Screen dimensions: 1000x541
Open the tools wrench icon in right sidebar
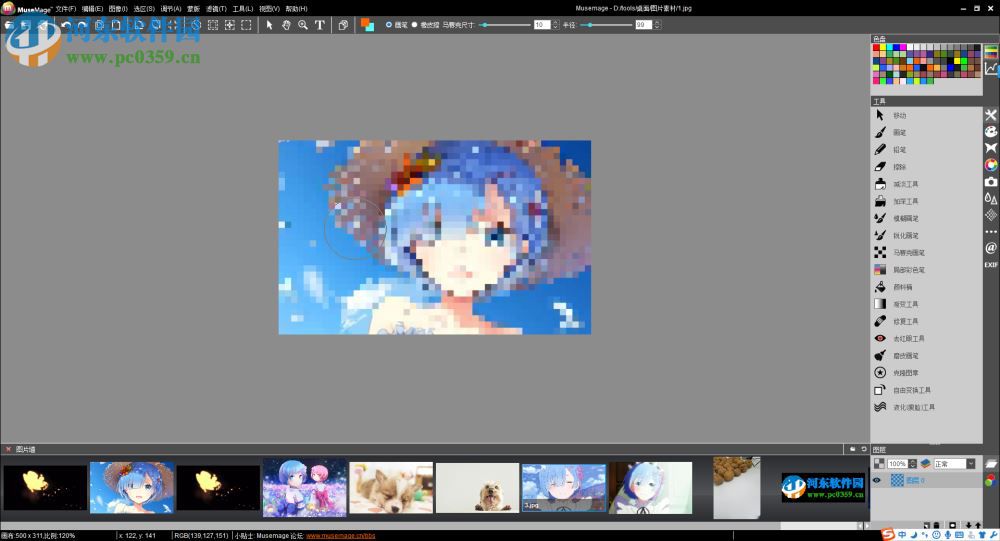pyautogui.click(x=990, y=115)
